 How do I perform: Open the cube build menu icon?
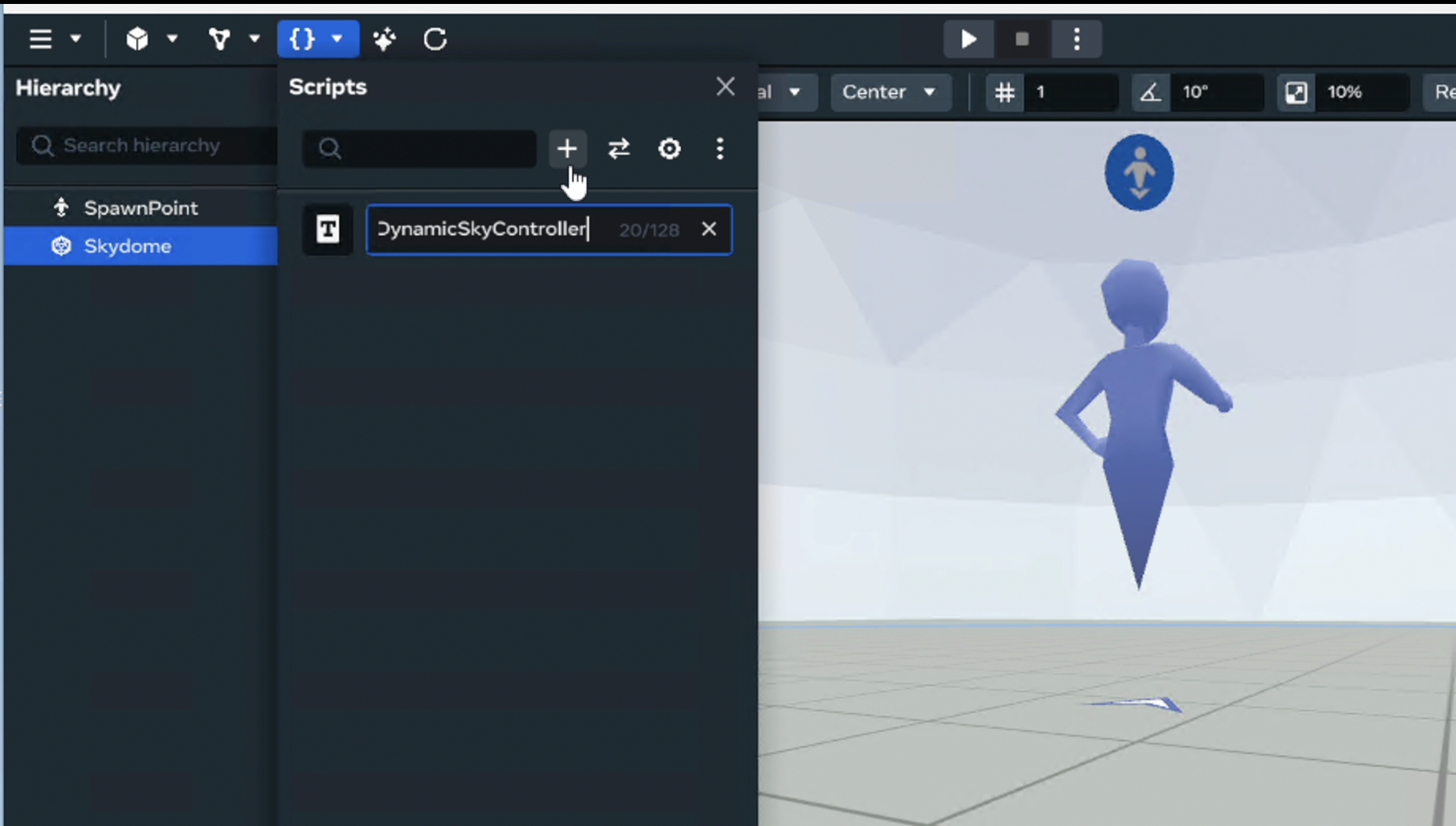(138, 39)
